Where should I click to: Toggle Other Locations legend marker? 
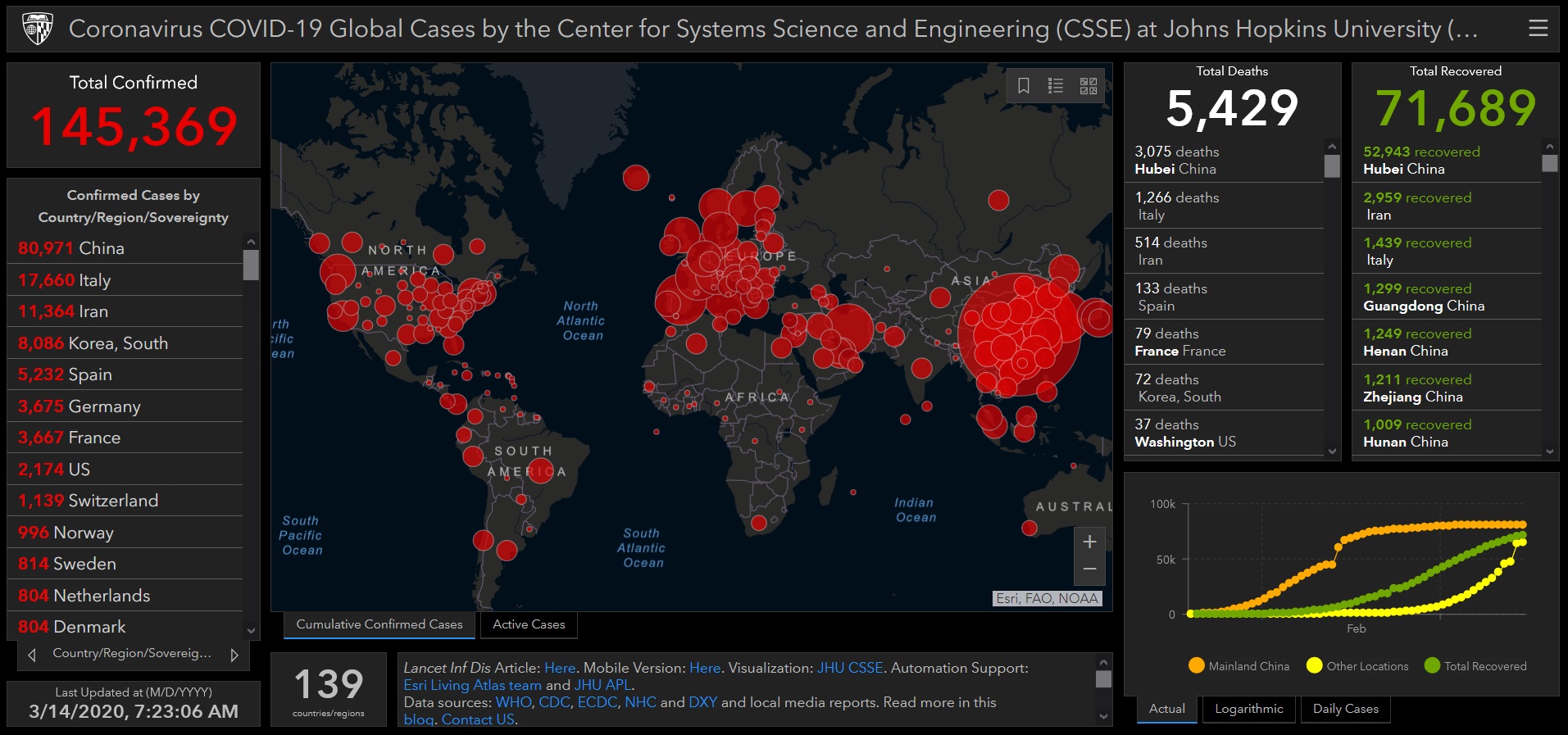[1315, 665]
